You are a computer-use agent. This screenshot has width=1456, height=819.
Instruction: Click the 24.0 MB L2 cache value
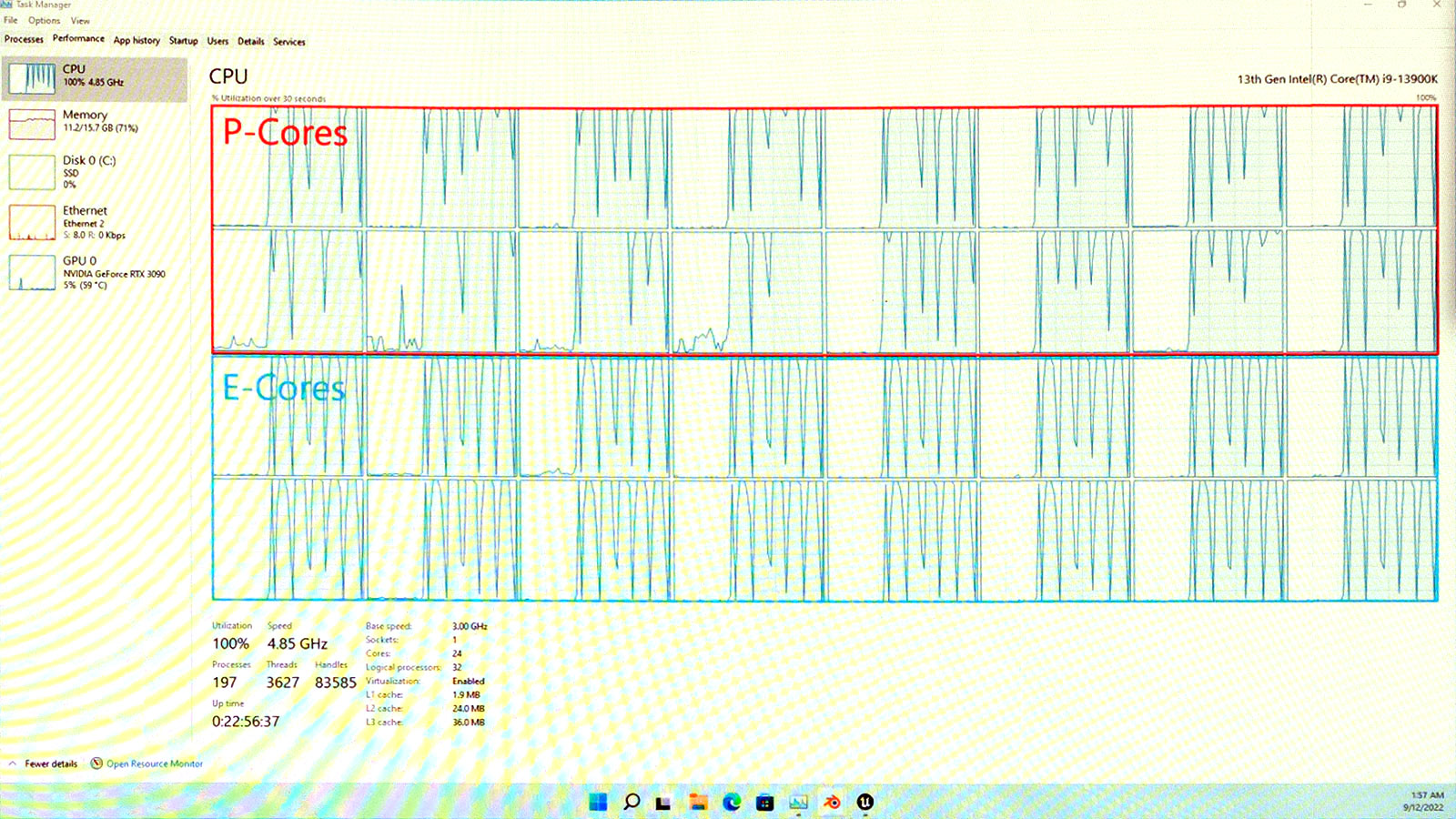coord(469,708)
